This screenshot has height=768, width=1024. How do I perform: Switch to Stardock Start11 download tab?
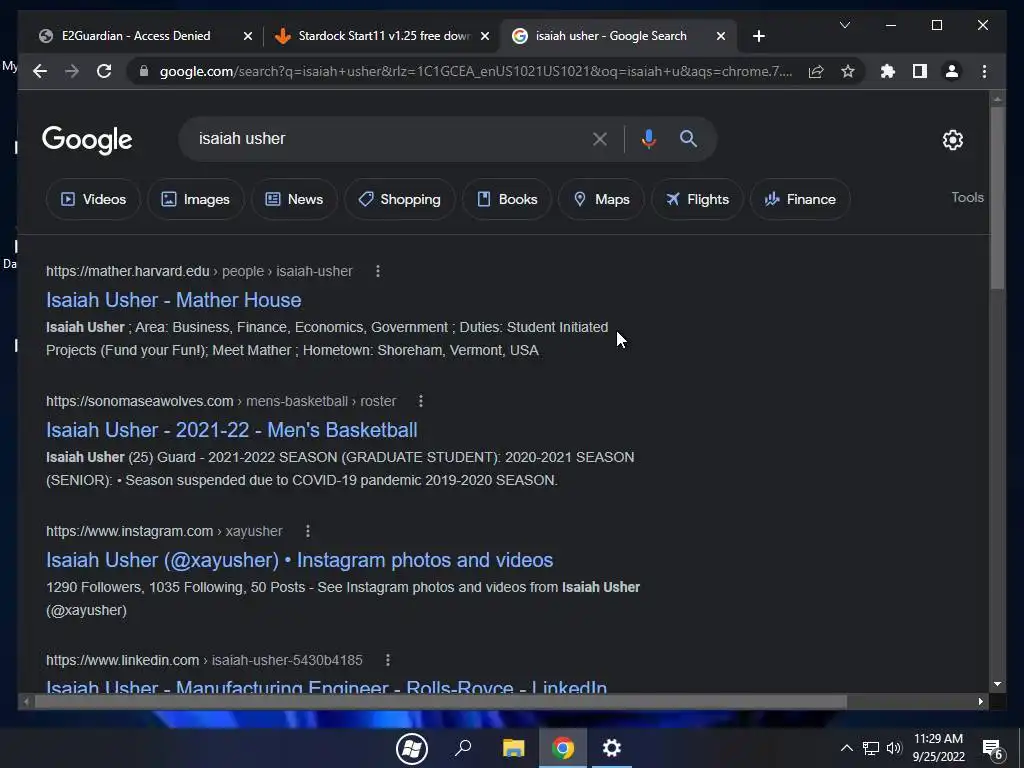tap(384, 36)
